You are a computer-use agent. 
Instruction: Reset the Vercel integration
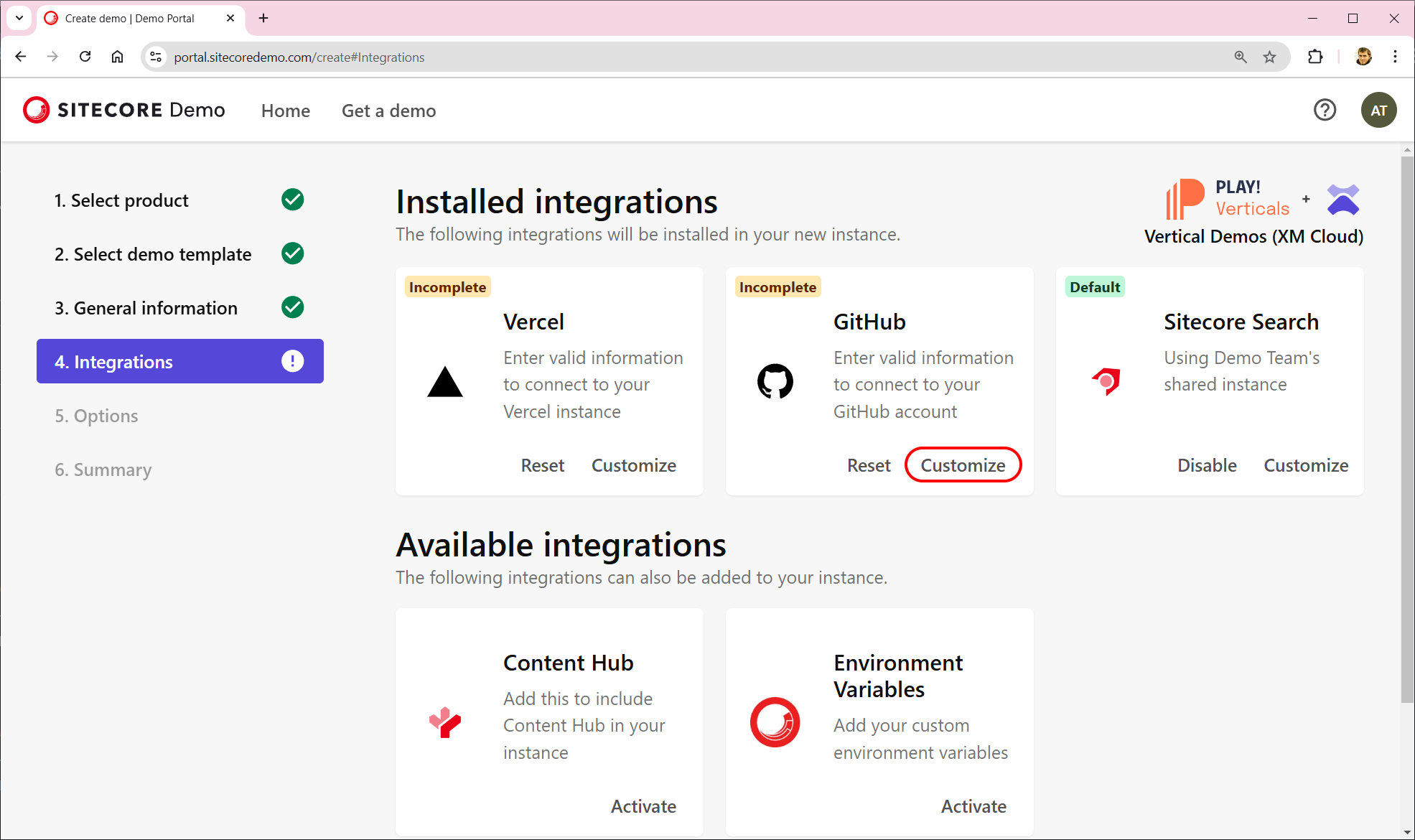click(x=542, y=465)
